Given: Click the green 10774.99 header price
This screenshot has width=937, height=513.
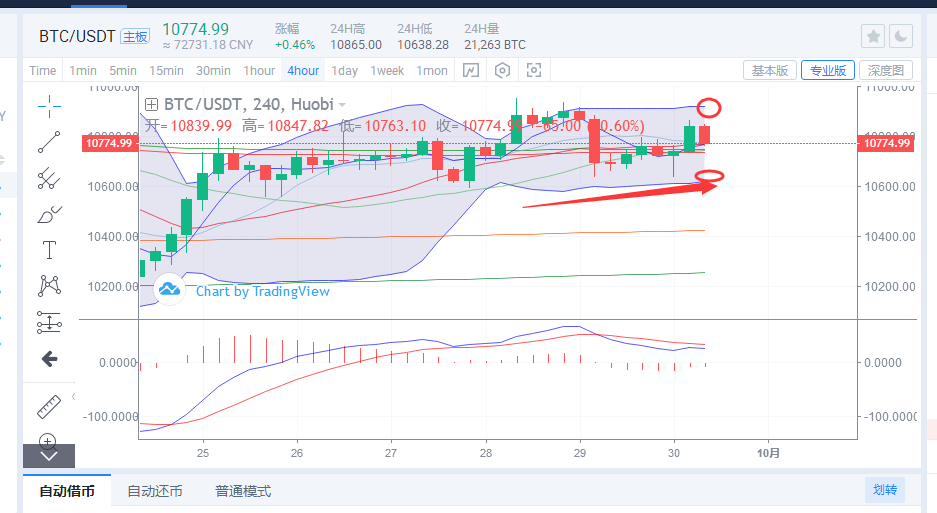Looking at the screenshot, I should tap(195, 29).
